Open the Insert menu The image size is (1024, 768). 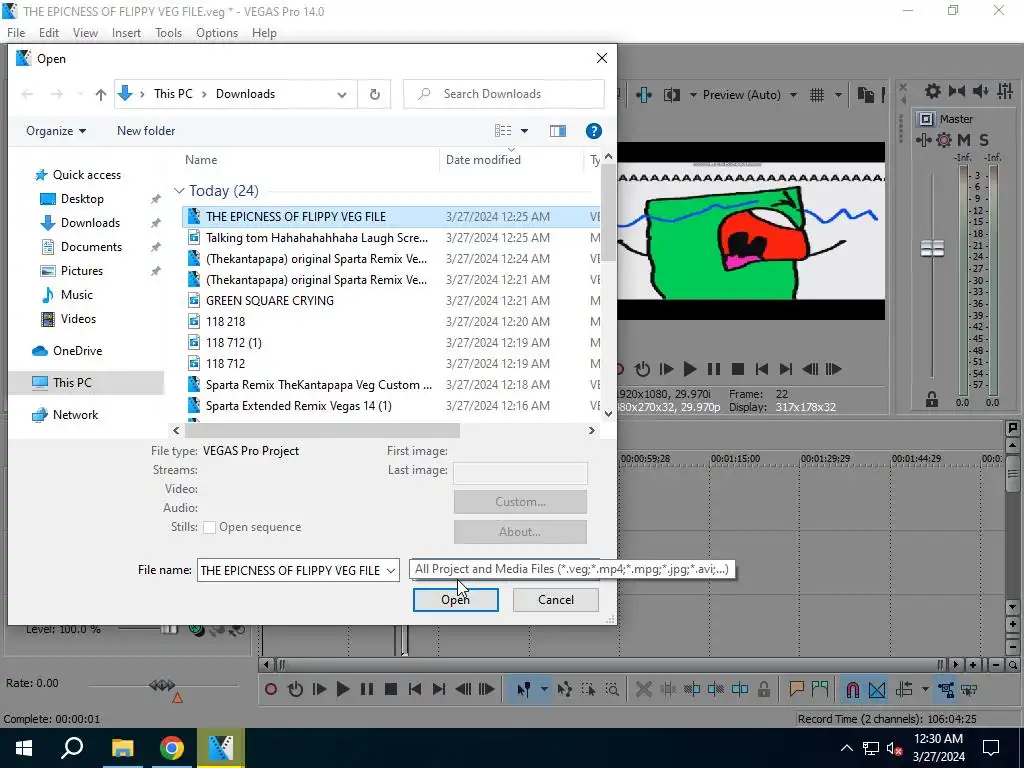(126, 33)
